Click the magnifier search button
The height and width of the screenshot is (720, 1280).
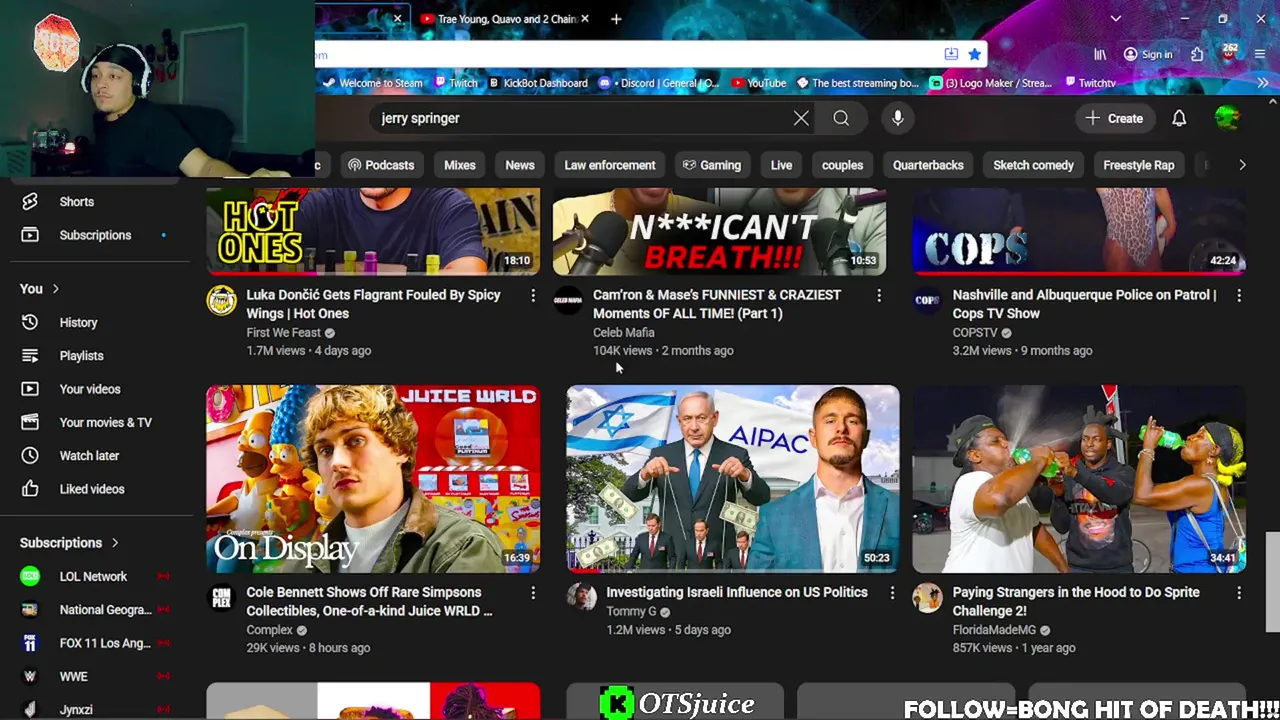[841, 118]
